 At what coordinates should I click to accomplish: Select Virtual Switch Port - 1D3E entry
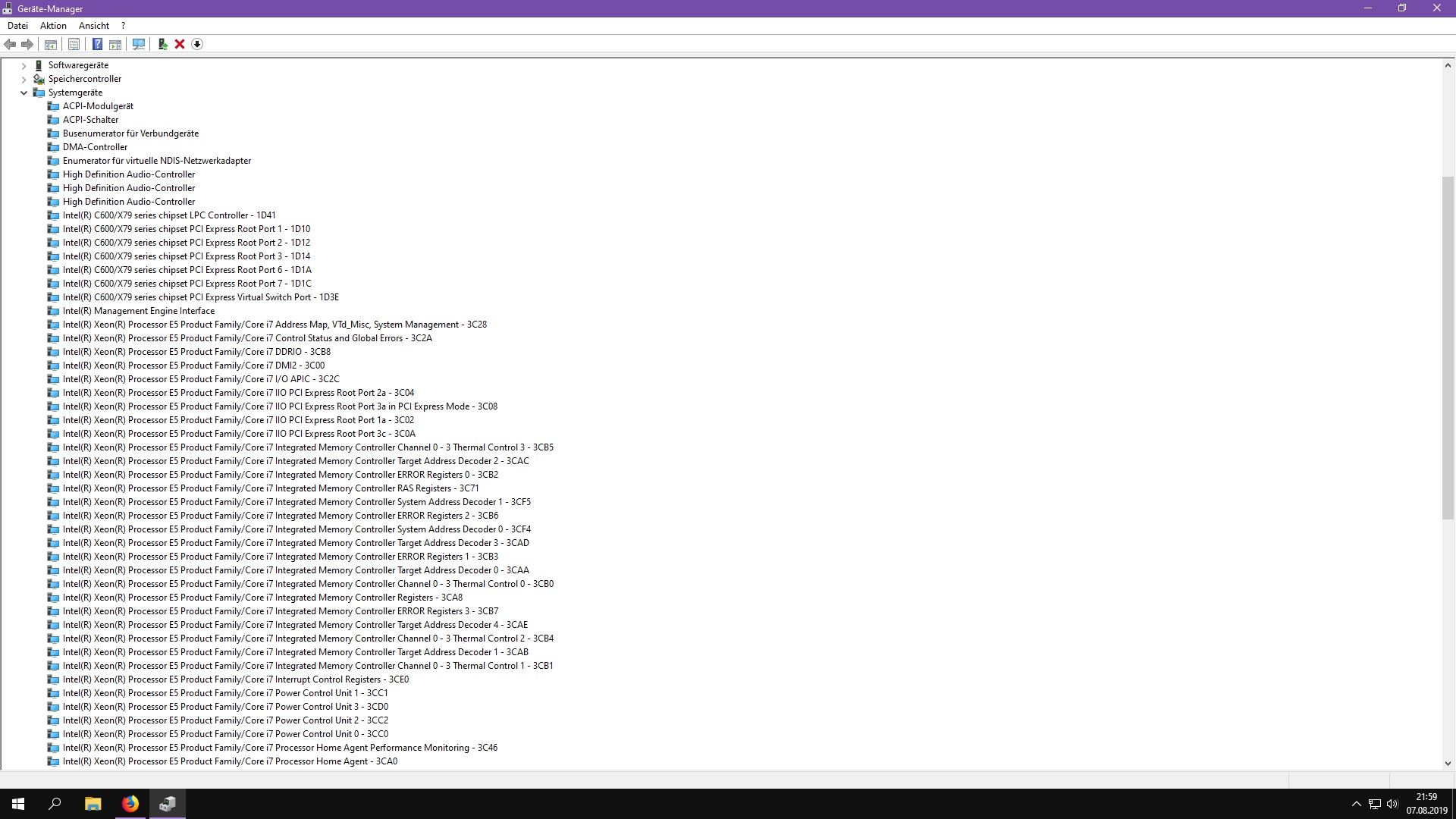tap(201, 297)
